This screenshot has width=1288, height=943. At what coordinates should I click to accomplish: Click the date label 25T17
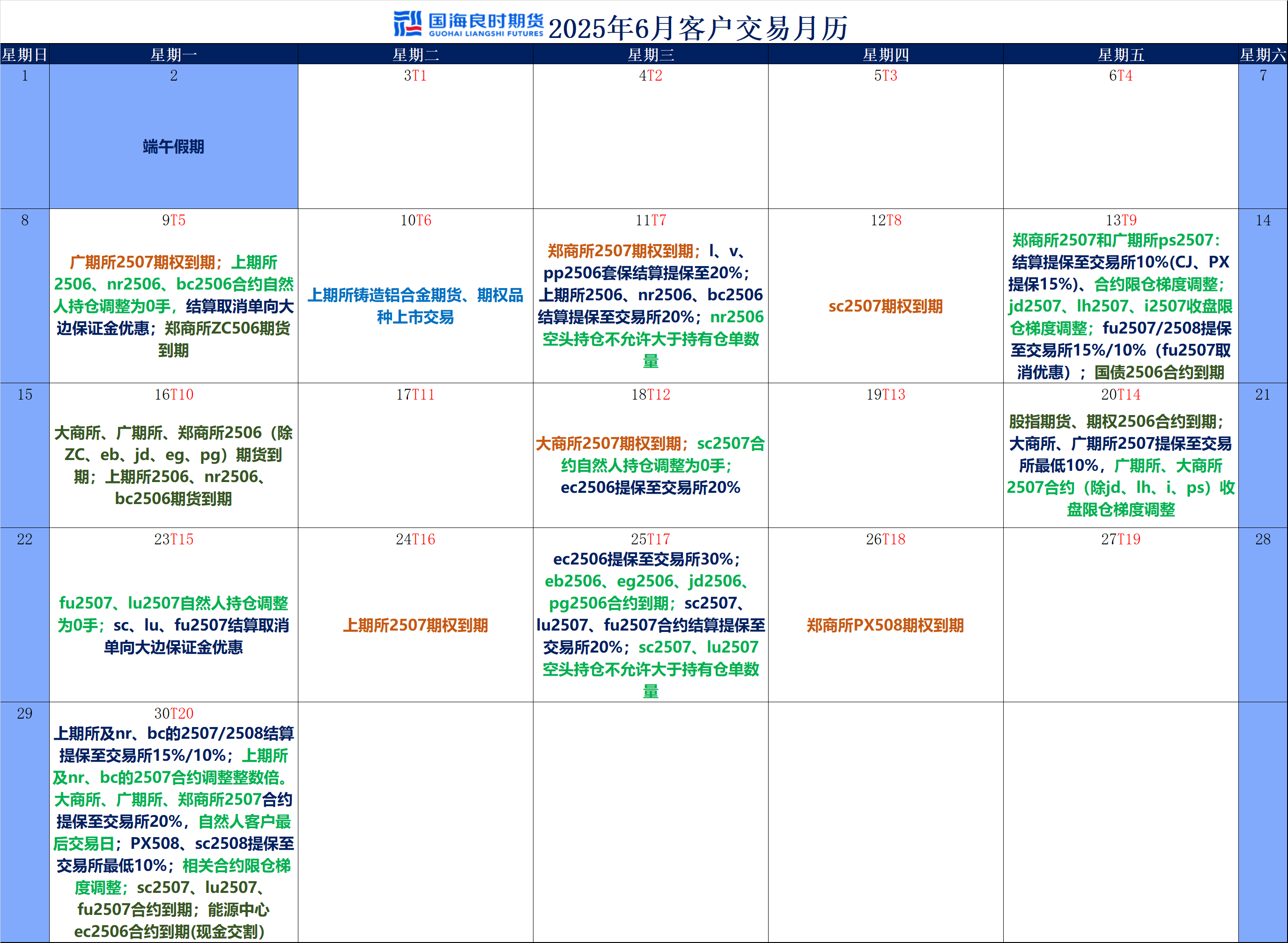pyautogui.click(x=651, y=540)
